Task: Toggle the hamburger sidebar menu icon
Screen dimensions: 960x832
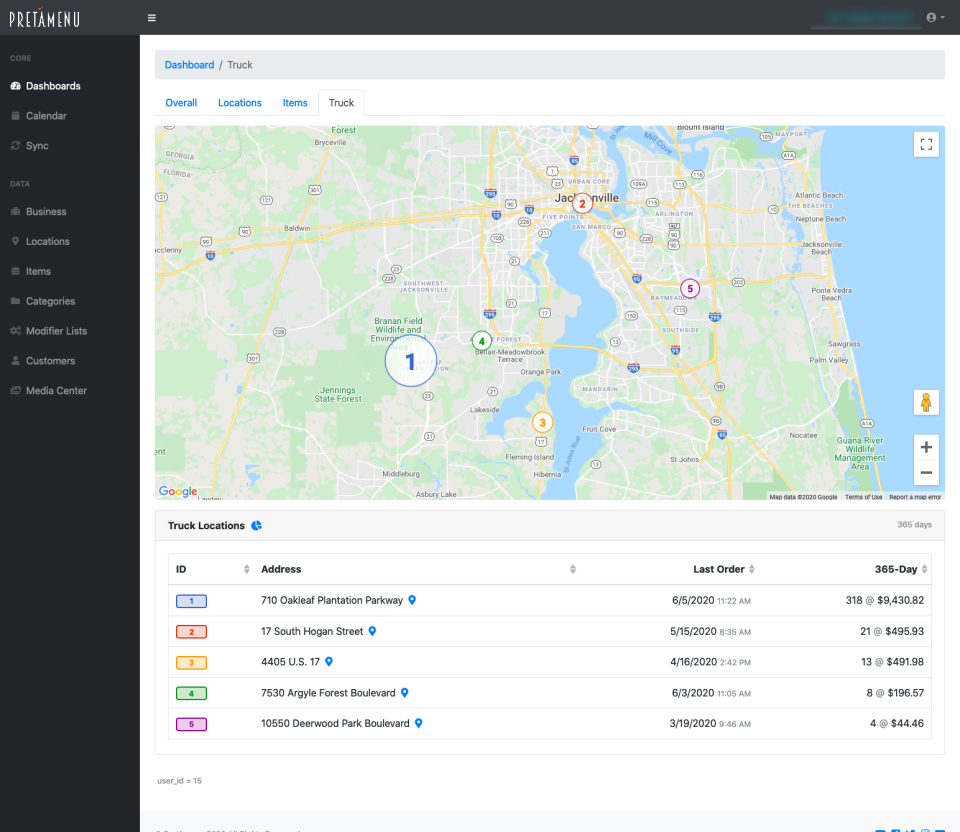Action: tap(151, 18)
